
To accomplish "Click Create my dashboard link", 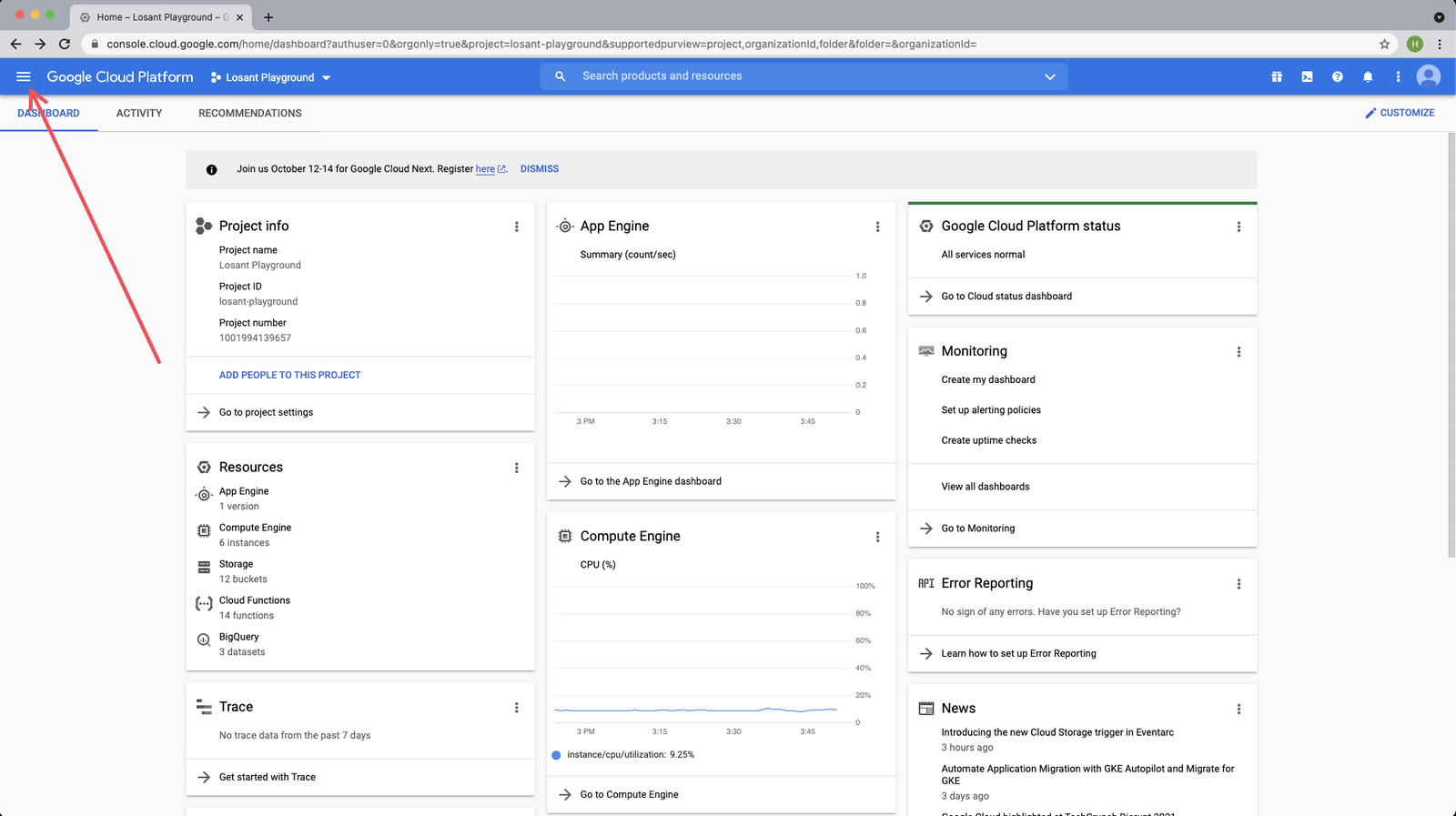I will pos(988,380).
